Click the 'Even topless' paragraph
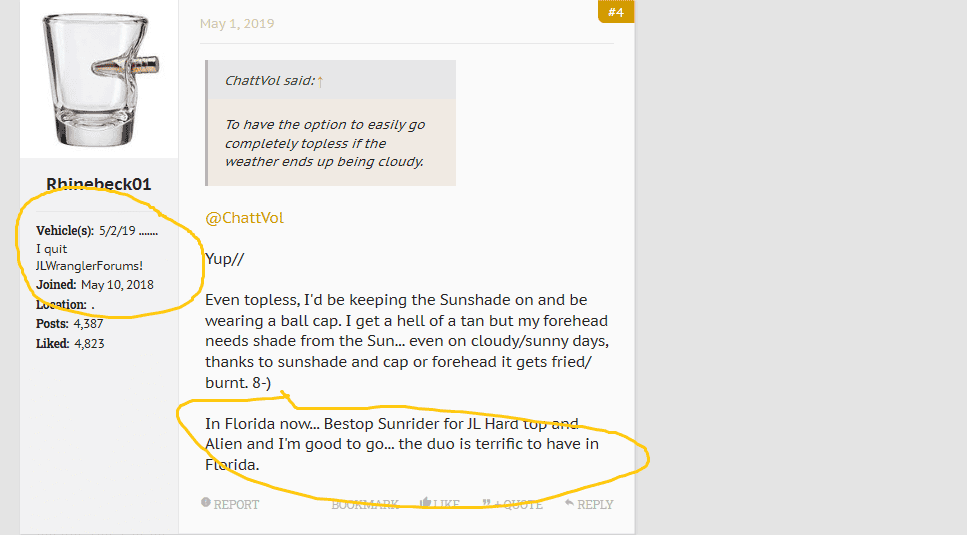This screenshot has height=535, width=967. coord(407,341)
